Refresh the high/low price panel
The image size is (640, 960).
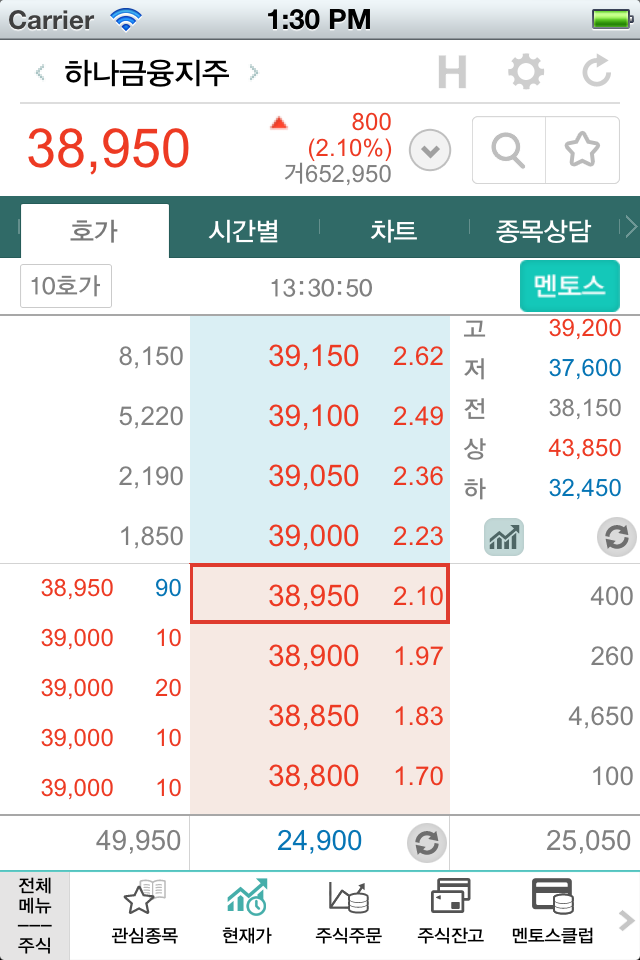click(616, 537)
